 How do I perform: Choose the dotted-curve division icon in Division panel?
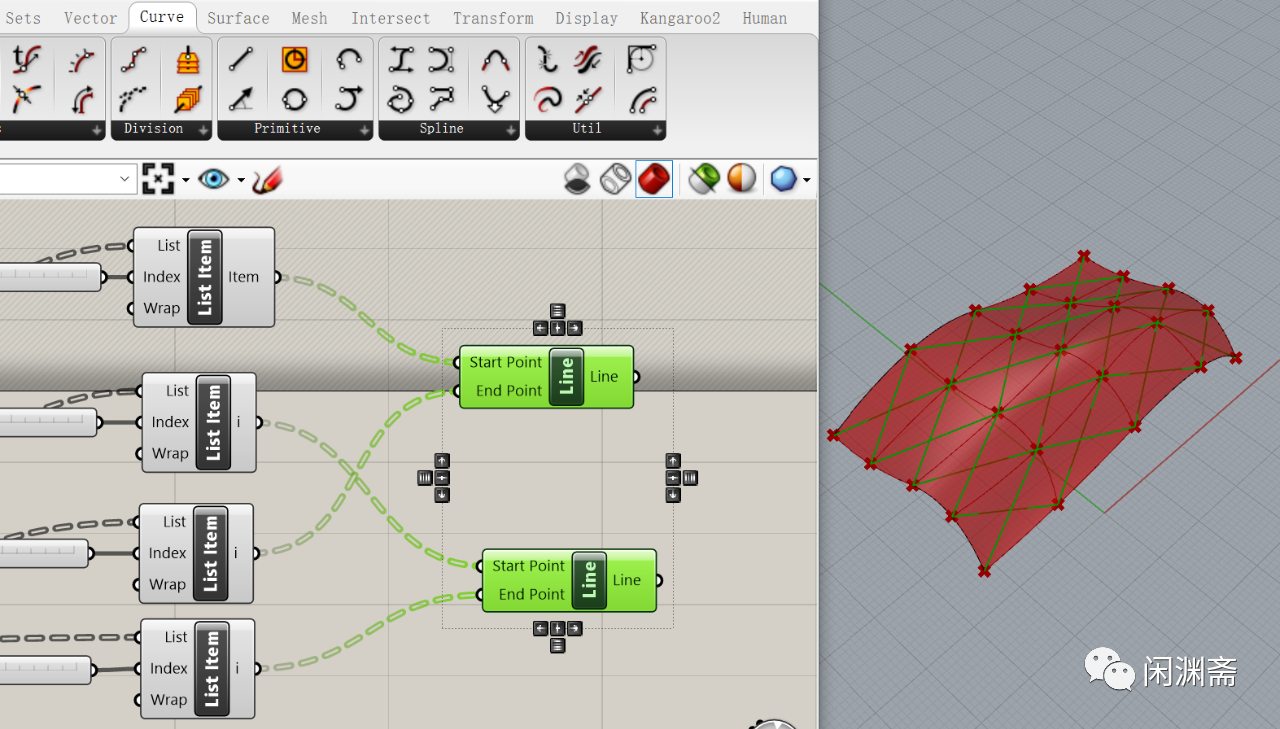point(134,99)
